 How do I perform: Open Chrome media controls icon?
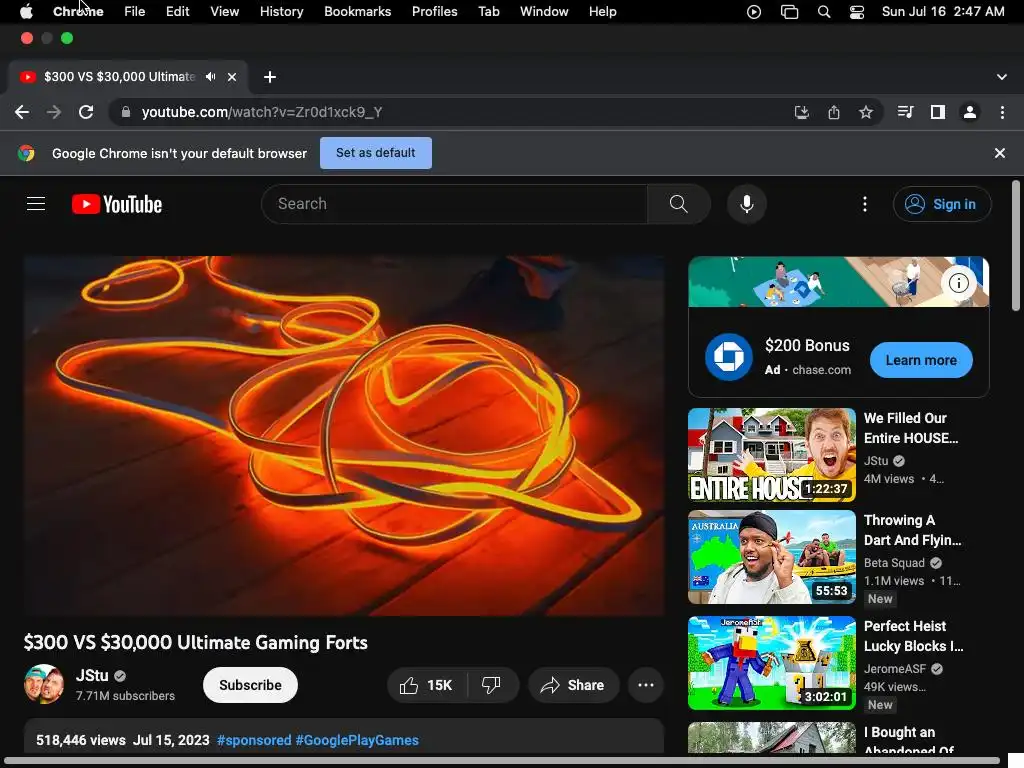[x=905, y=112]
